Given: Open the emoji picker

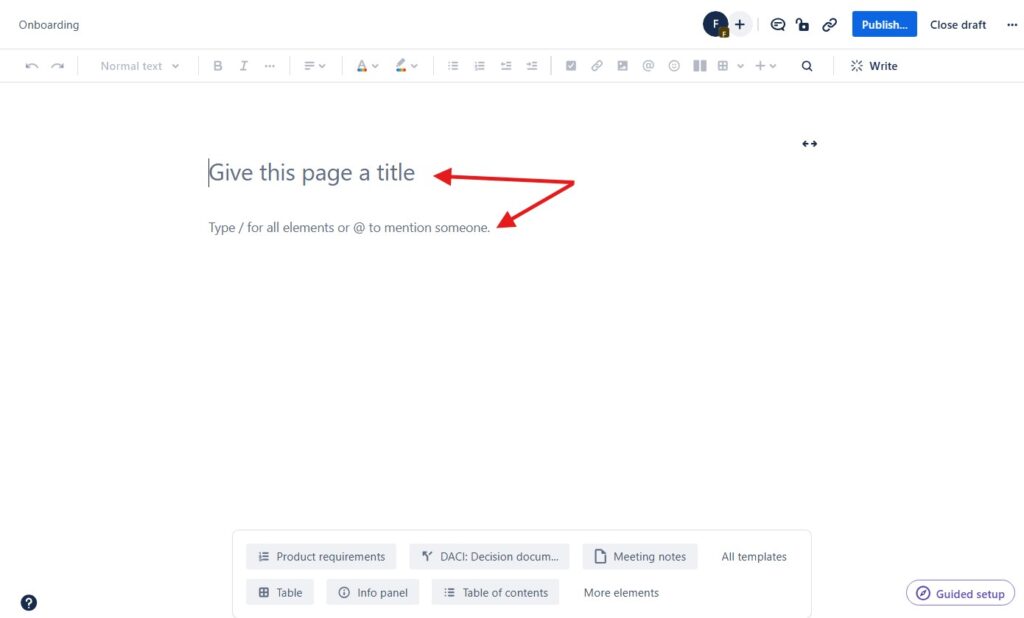Looking at the screenshot, I should 673,65.
